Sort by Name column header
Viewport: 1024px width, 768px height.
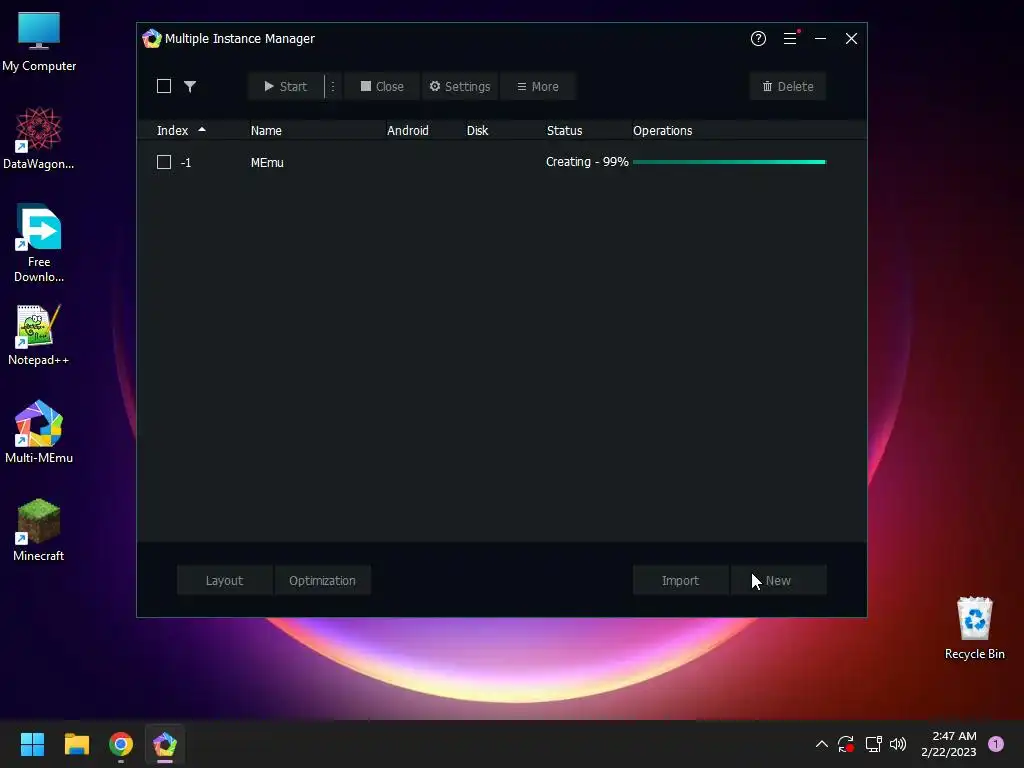(x=266, y=131)
